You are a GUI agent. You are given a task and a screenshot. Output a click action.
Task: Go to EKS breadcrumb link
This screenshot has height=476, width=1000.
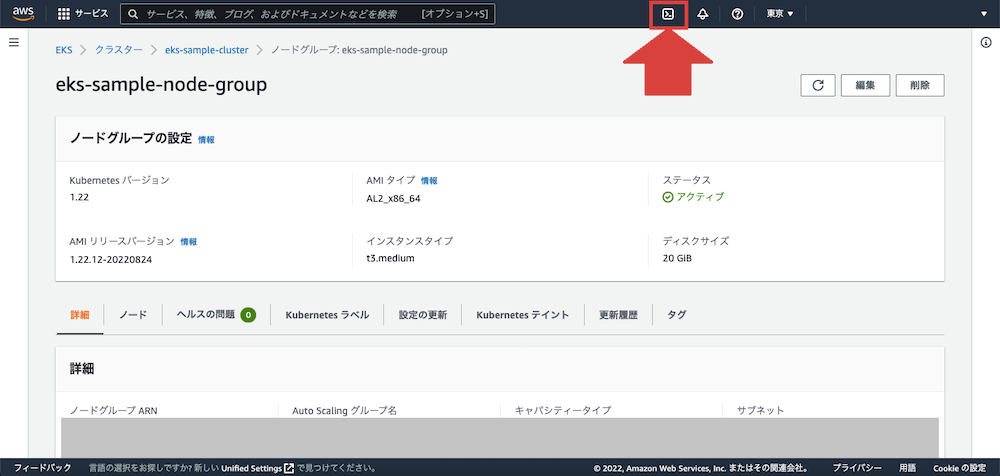coord(65,49)
